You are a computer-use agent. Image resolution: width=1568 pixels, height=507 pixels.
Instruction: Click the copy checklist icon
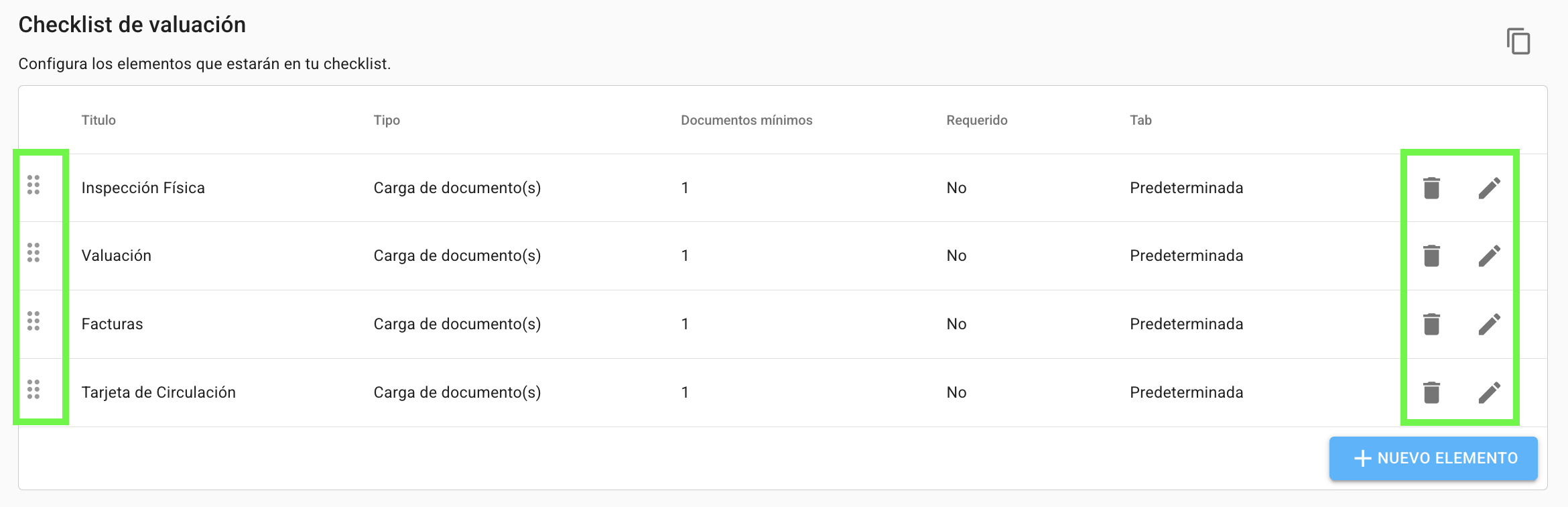tap(1518, 42)
